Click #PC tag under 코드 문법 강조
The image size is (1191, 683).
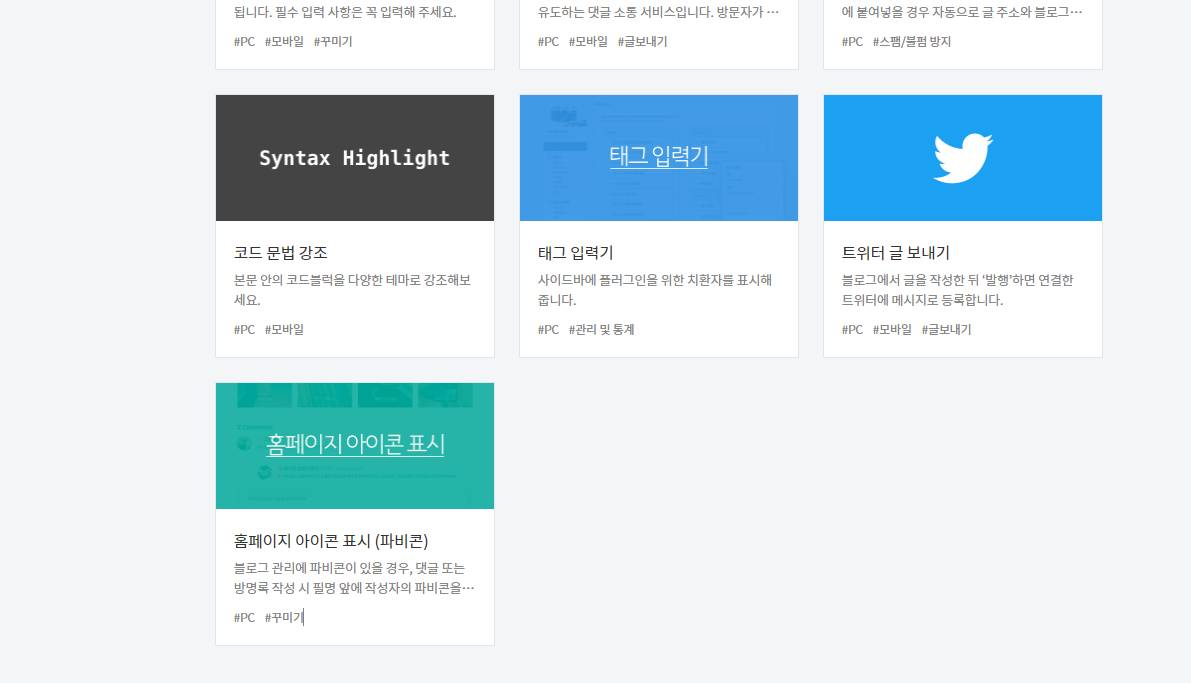point(245,329)
